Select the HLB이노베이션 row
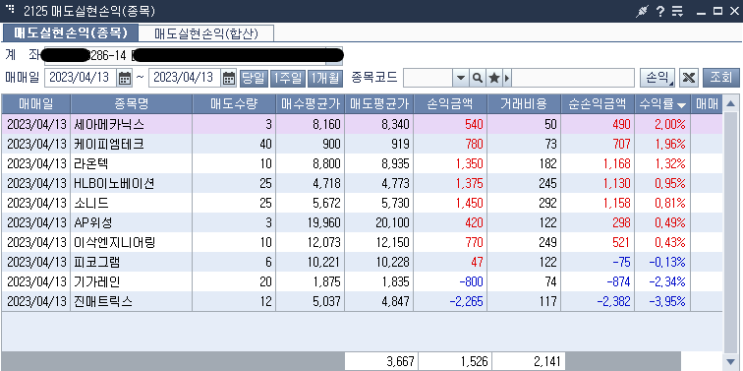Screen dimensions: 743x371 point(362,183)
